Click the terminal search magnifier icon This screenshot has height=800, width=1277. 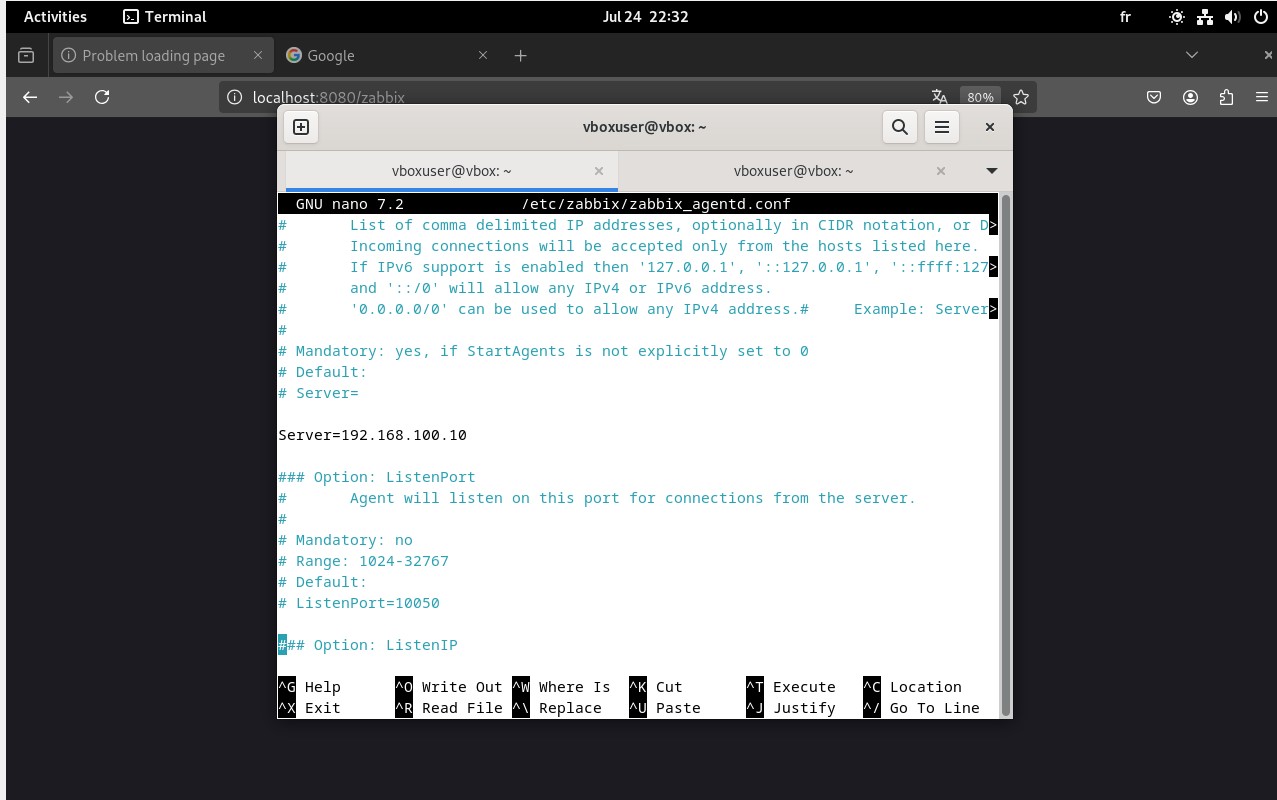pos(900,127)
